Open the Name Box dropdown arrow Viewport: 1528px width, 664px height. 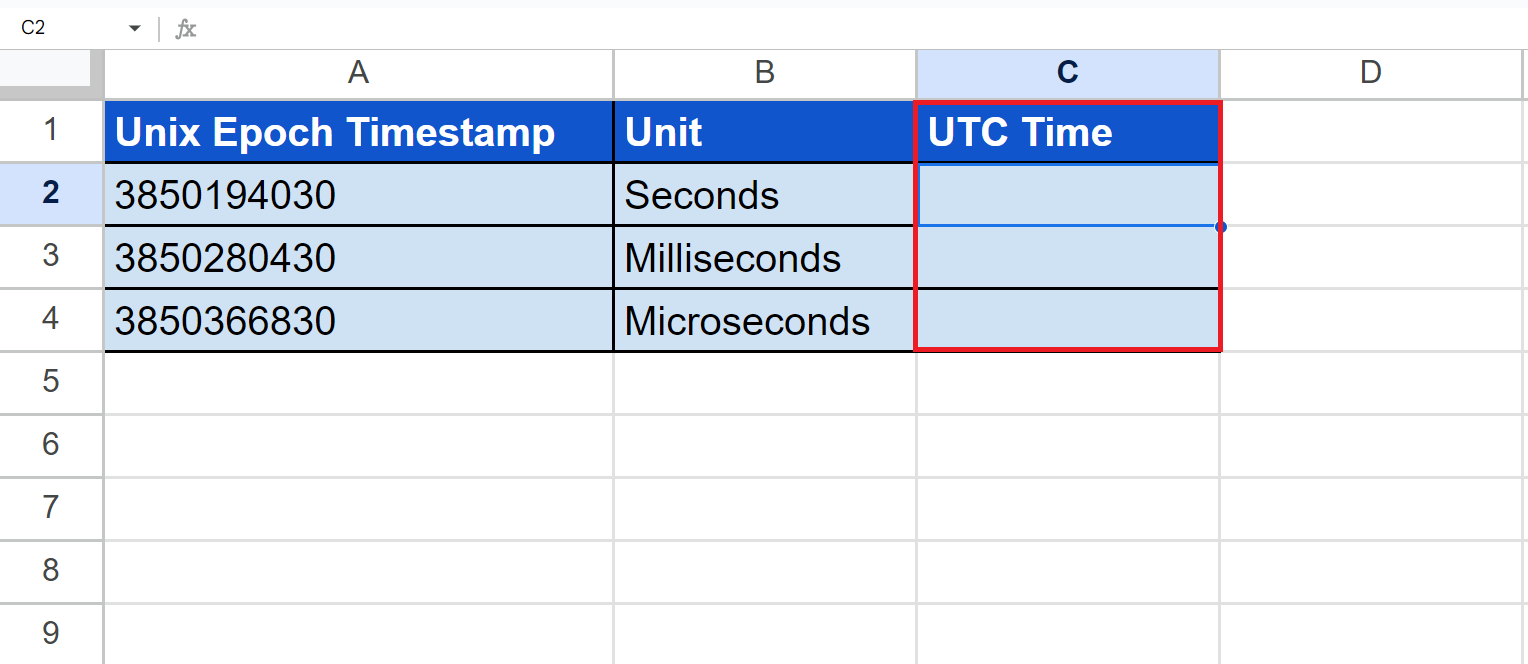(x=135, y=29)
